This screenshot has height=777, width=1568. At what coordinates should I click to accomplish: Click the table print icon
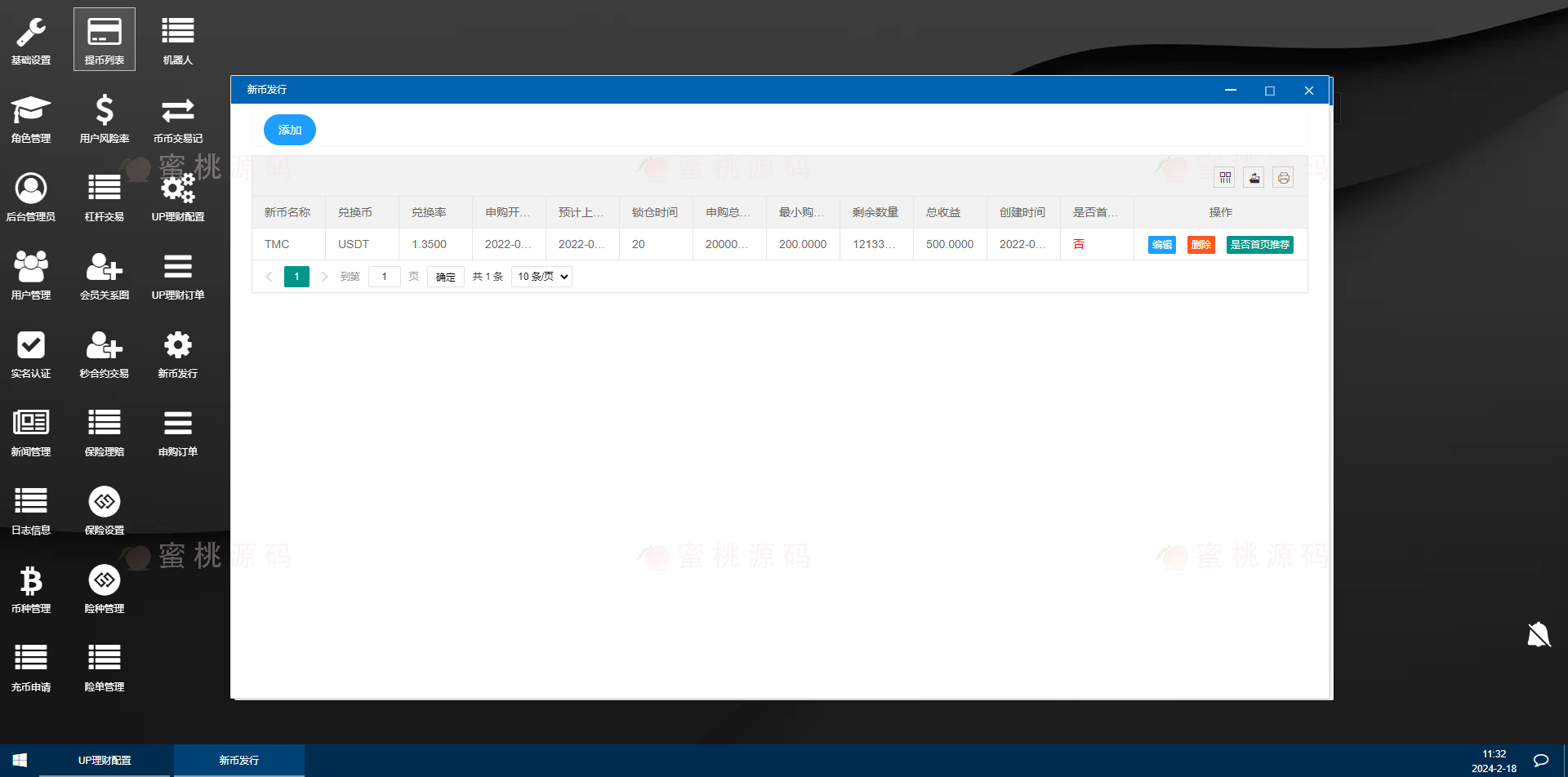point(1283,178)
